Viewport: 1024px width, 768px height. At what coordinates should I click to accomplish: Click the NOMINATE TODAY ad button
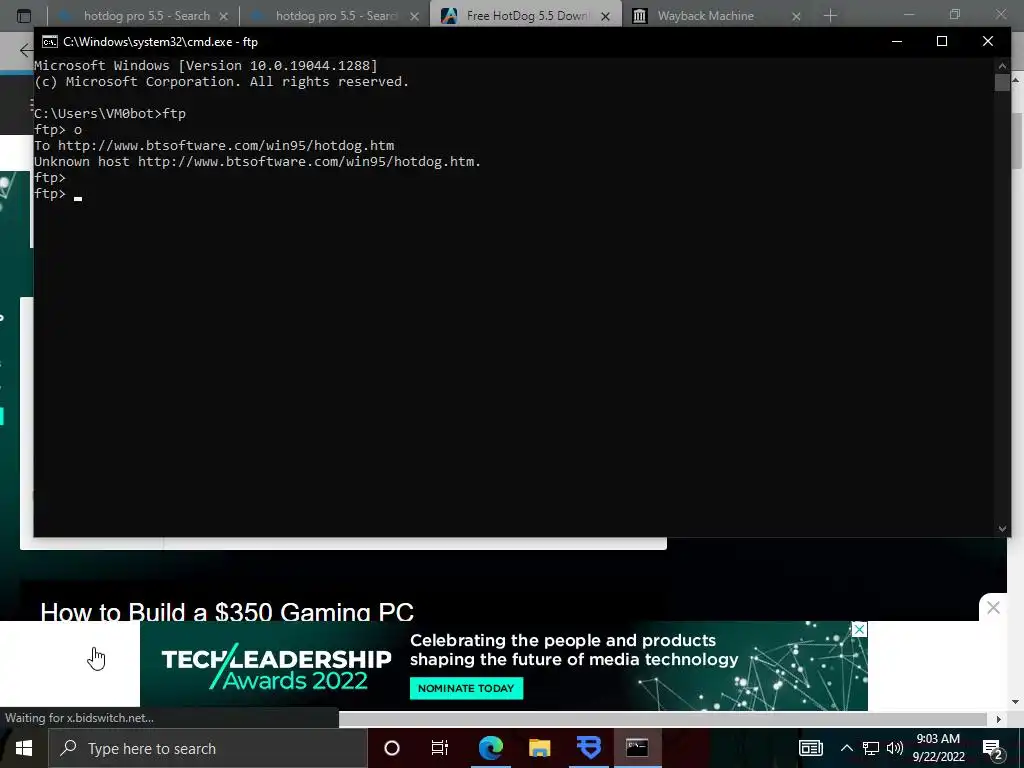click(x=466, y=688)
